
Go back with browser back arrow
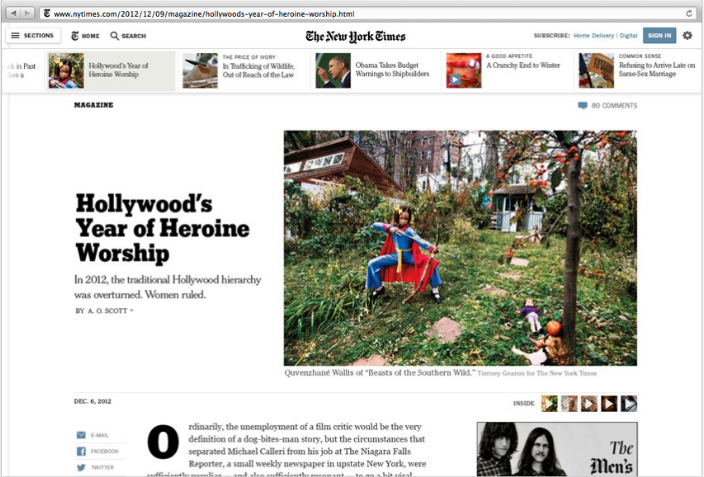point(13,13)
